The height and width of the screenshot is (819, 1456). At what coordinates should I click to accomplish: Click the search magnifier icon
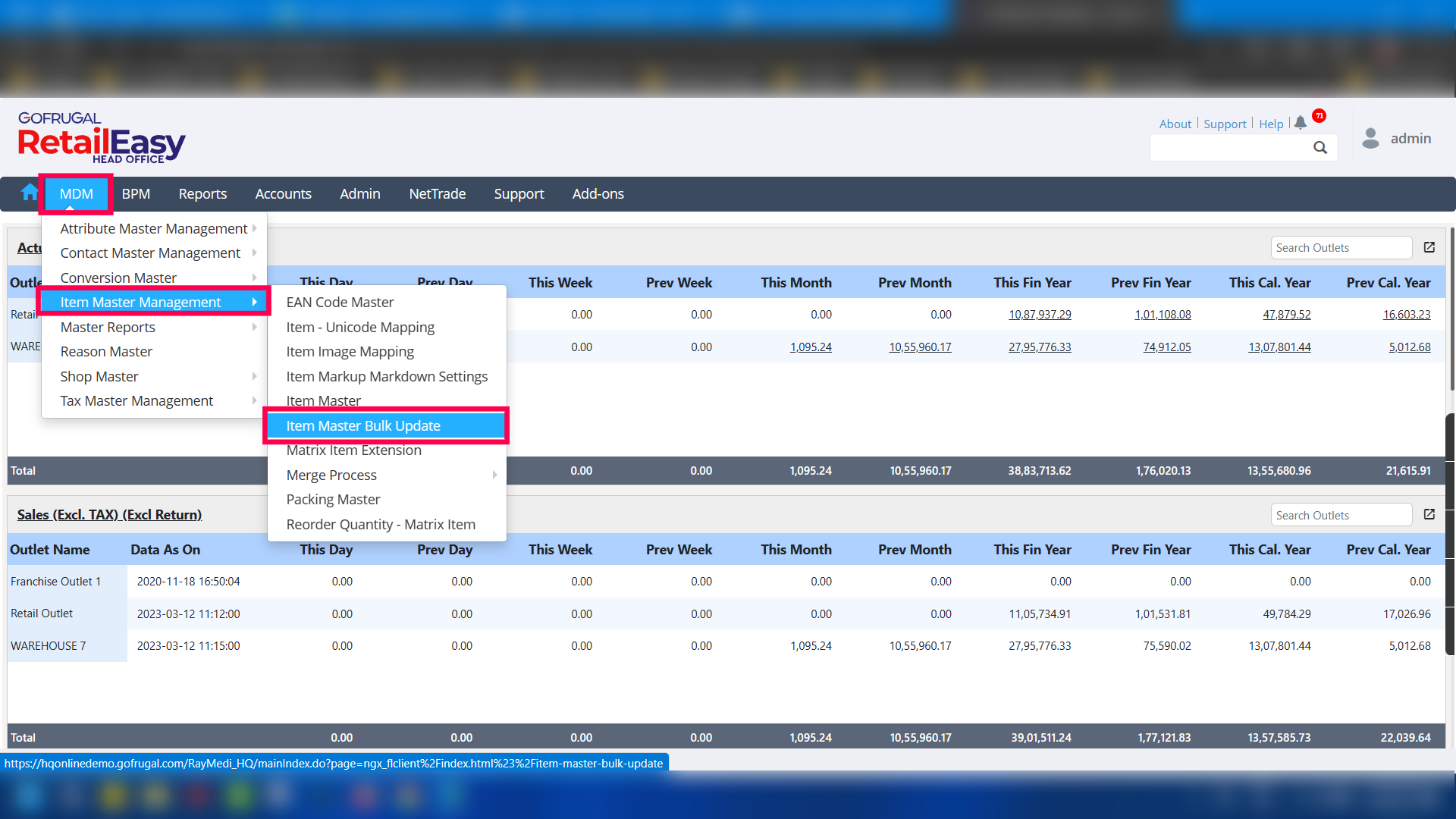pyautogui.click(x=1320, y=148)
